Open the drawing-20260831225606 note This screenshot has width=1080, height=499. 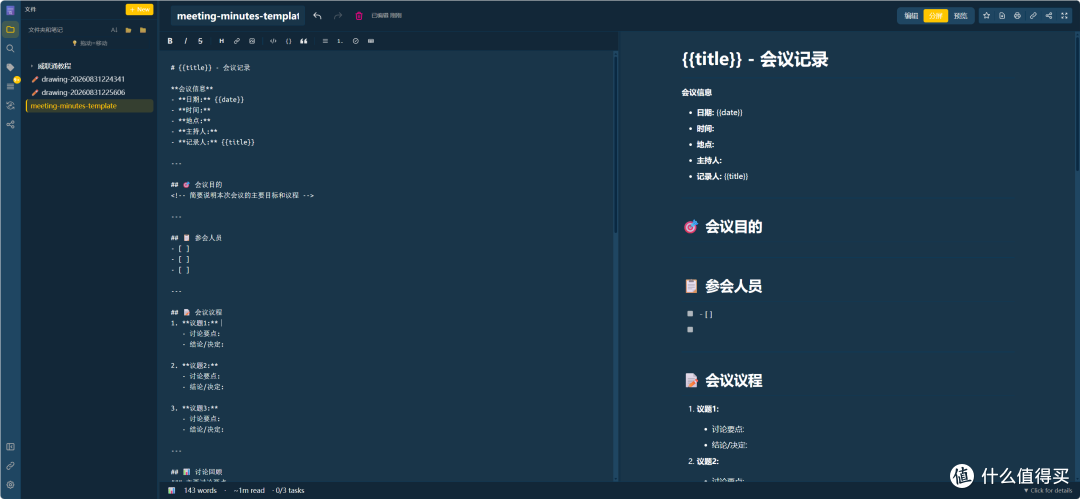click(x=83, y=92)
